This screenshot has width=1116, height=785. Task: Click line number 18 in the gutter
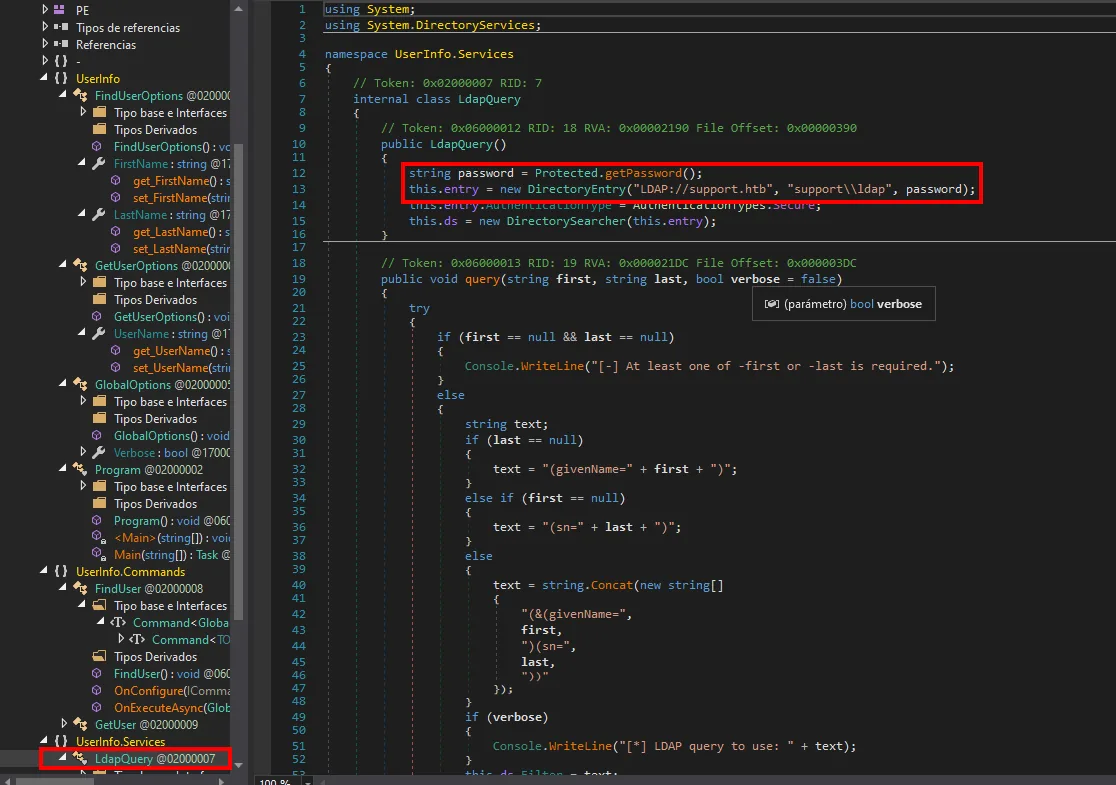click(299, 263)
